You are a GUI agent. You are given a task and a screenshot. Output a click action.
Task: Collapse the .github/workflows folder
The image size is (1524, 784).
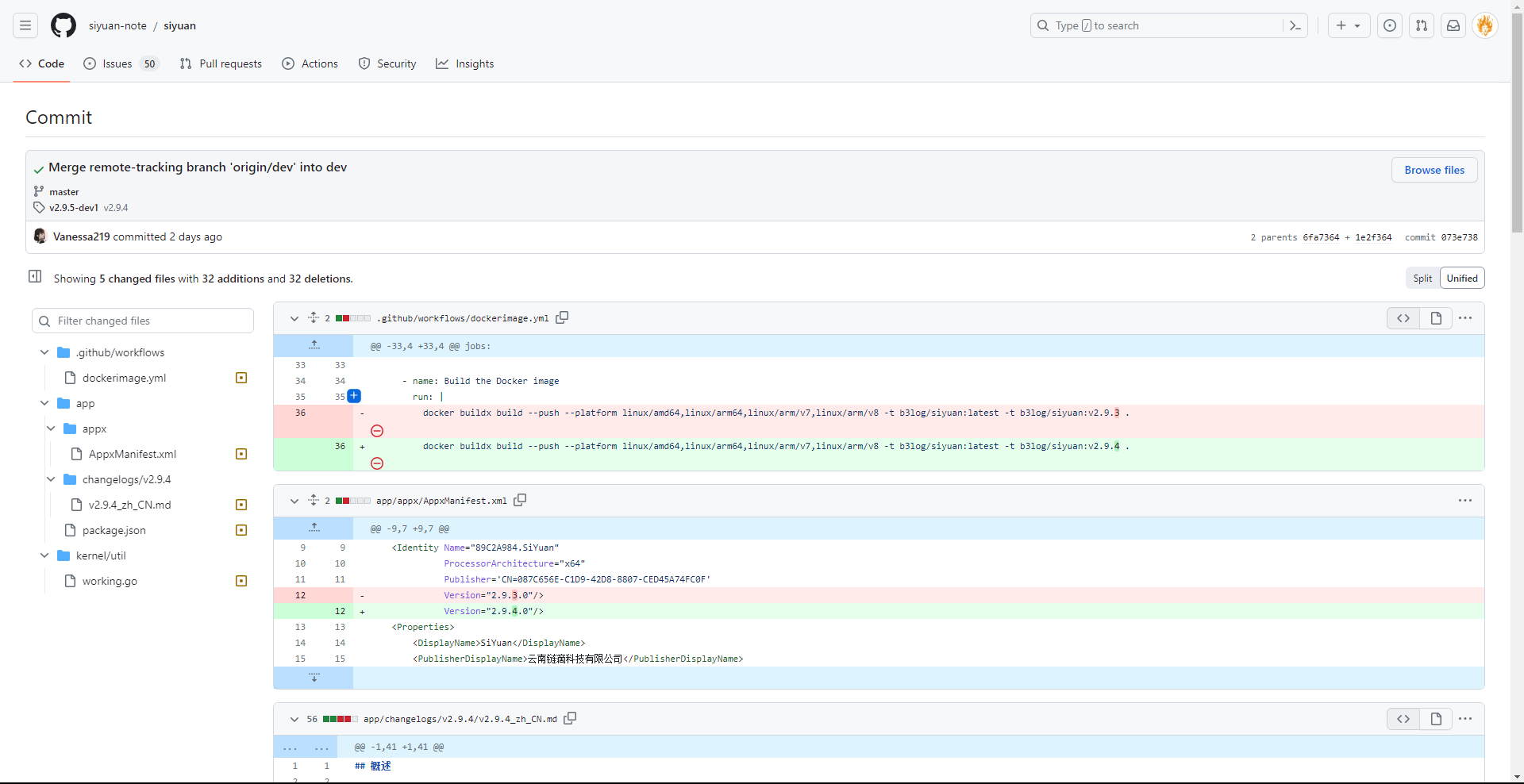pyautogui.click(x=44, y=352)
